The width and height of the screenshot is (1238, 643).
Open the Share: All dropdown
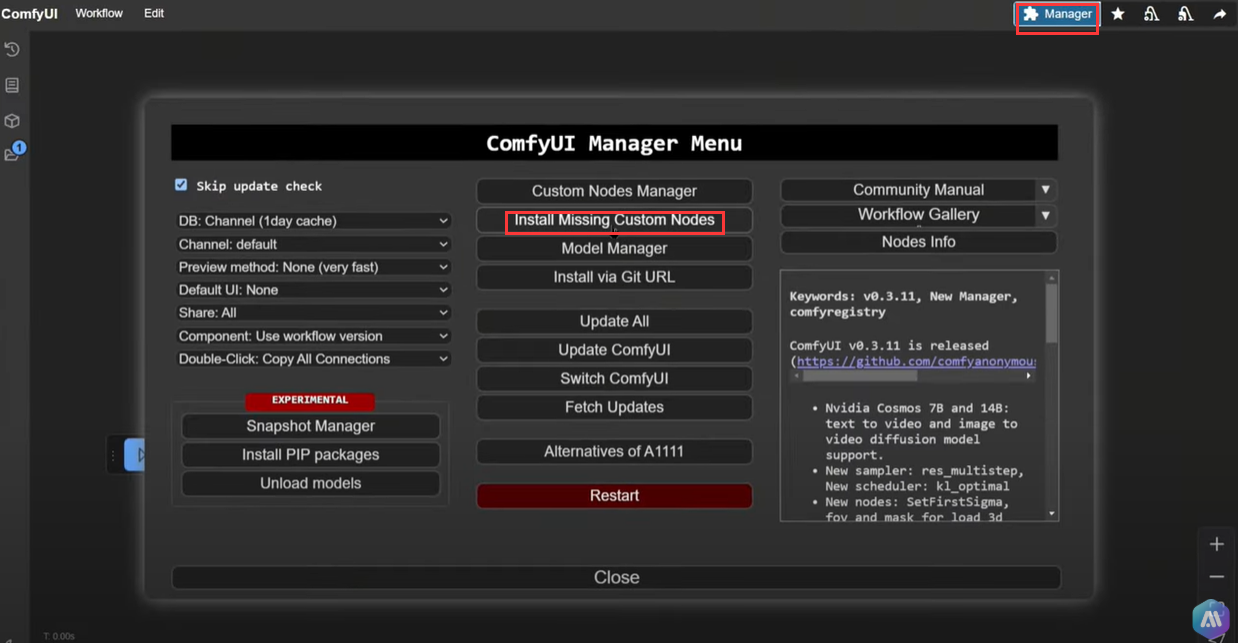313,313
